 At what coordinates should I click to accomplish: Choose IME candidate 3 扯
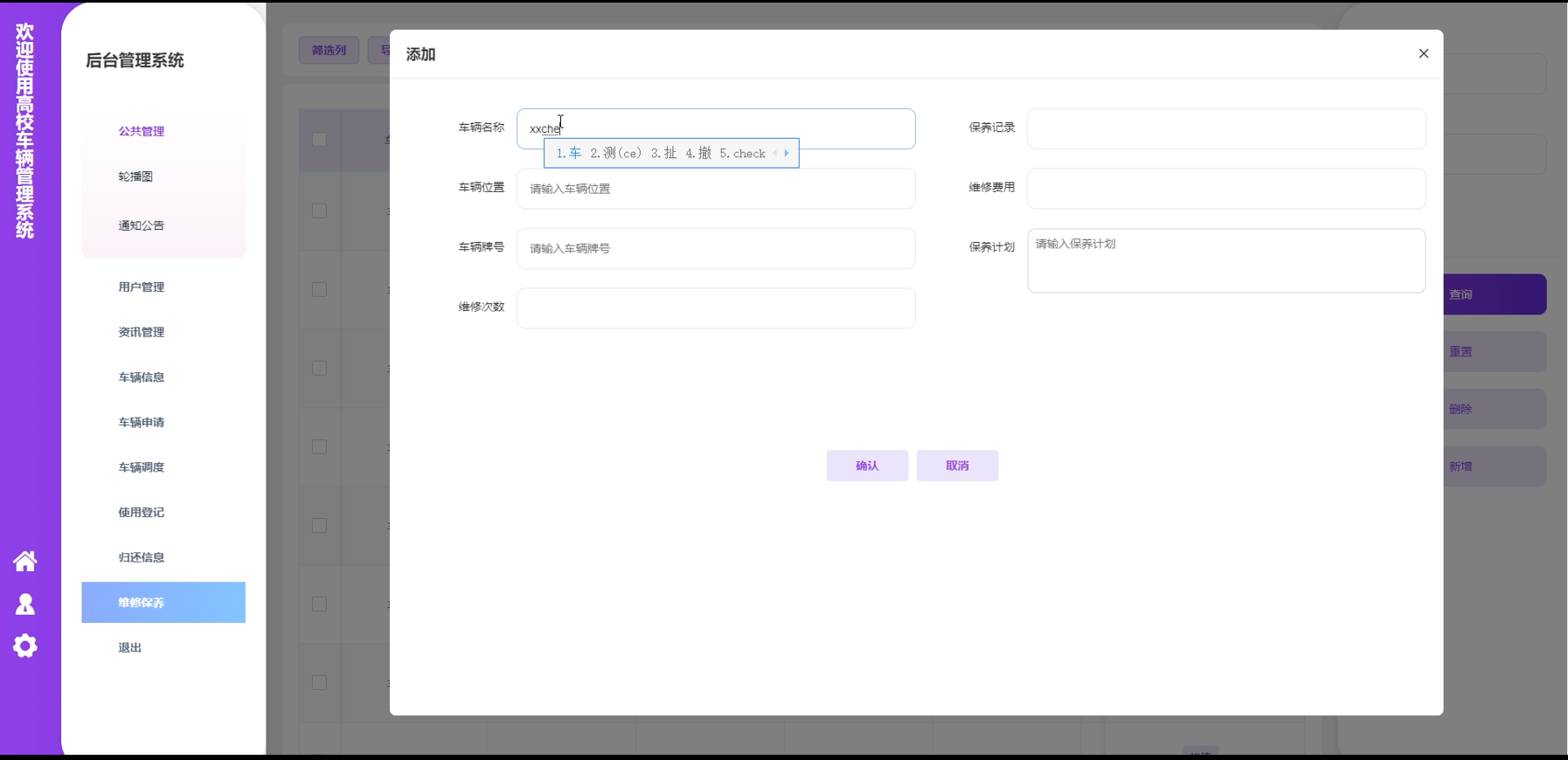(x=663, y=153)
